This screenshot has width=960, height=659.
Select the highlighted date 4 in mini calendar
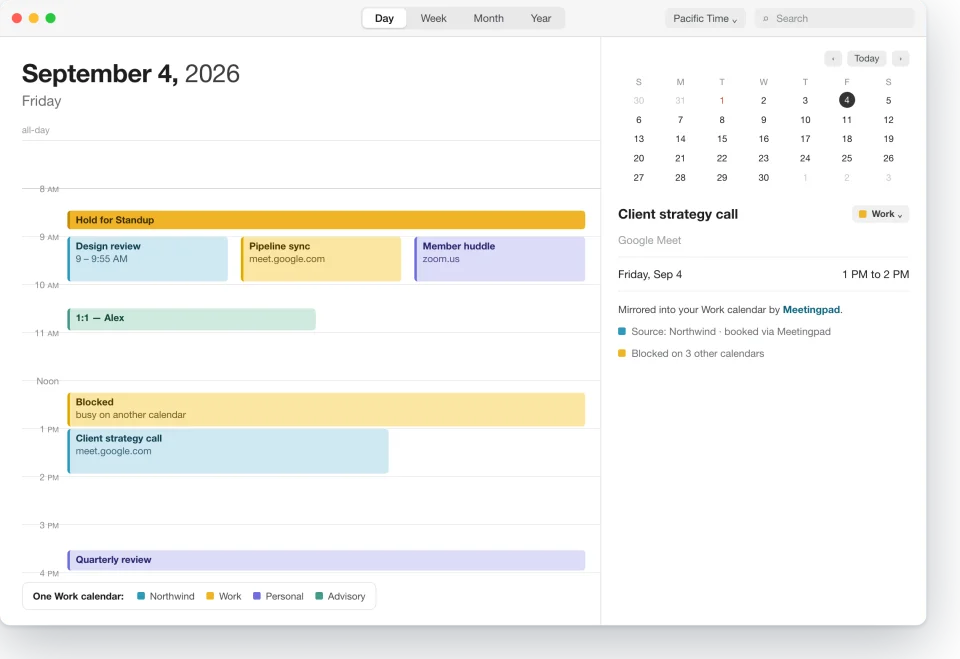(x=847, y=100)
